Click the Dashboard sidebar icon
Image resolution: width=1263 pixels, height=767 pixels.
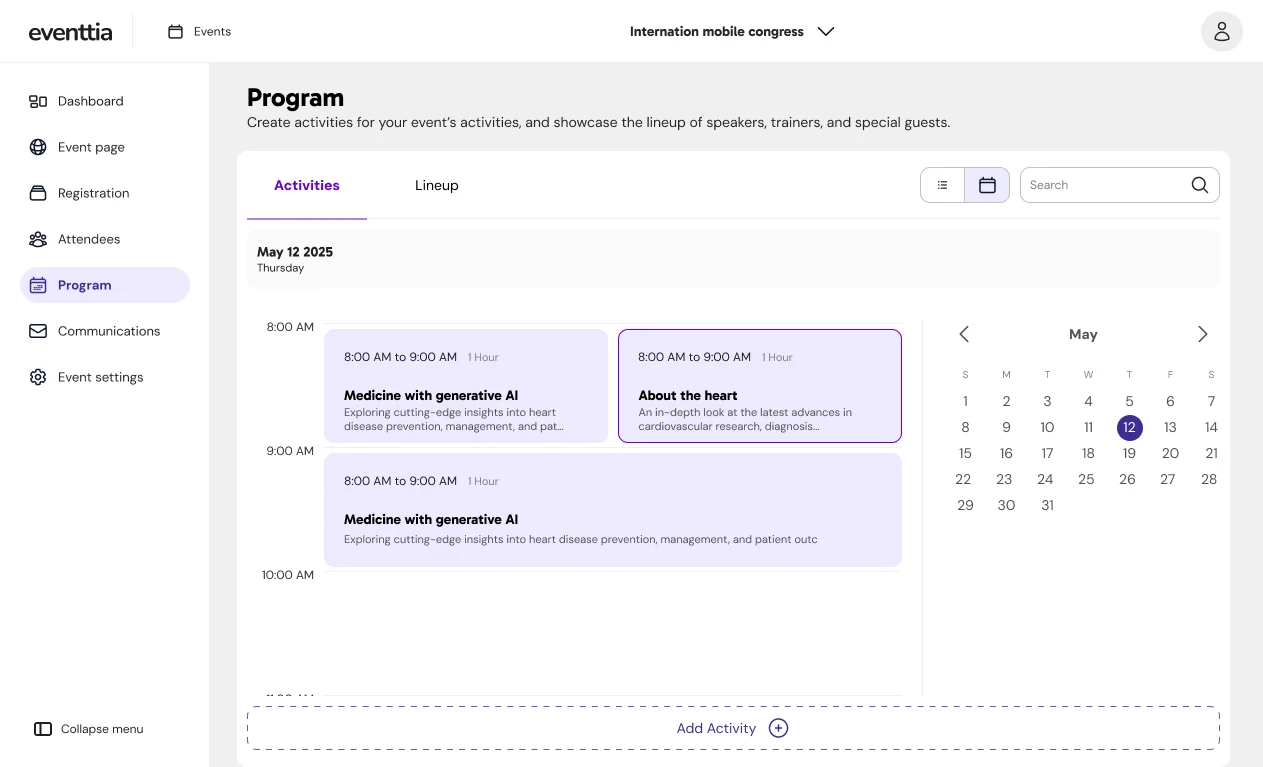(38, 101)
